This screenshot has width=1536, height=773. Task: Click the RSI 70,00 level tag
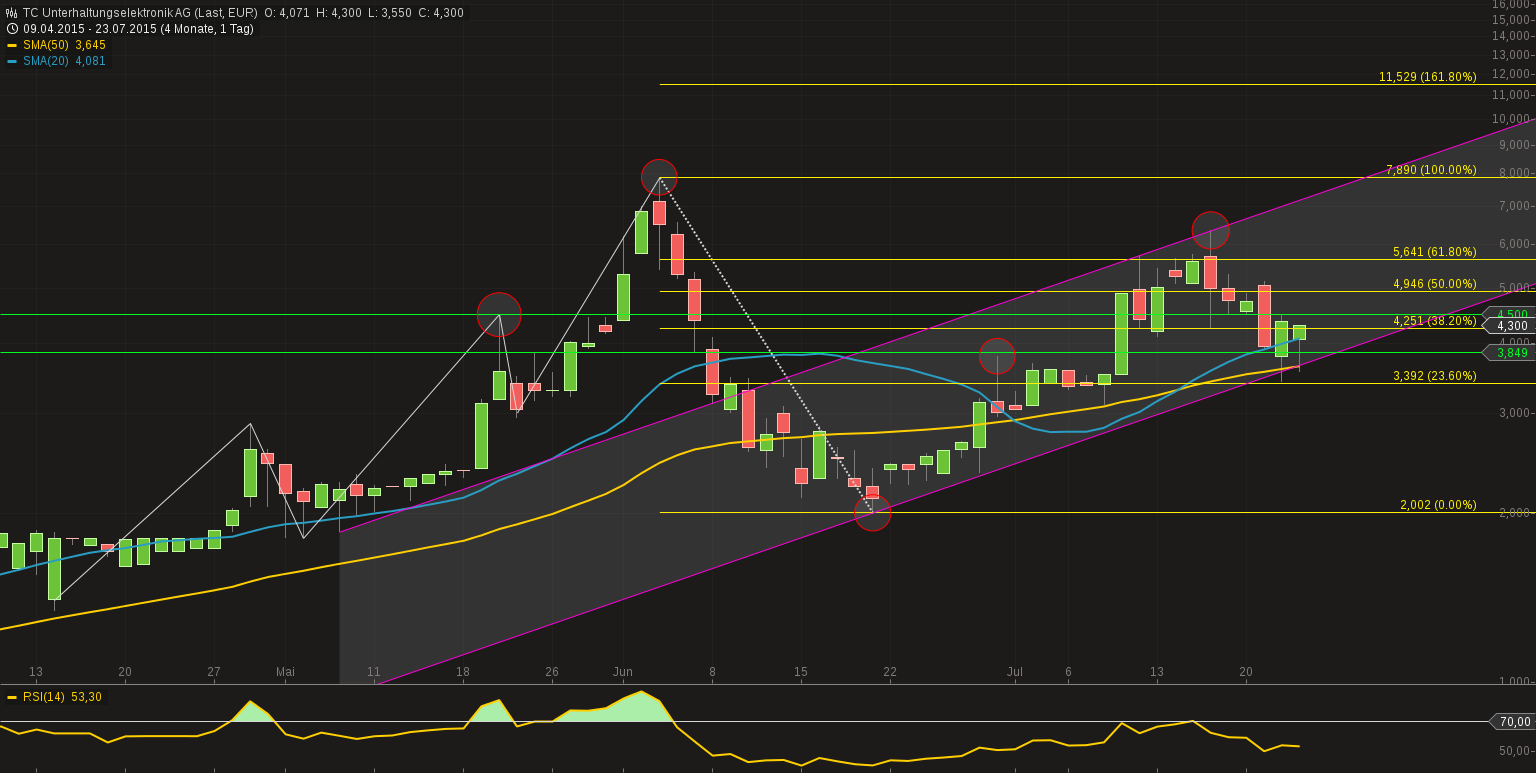(1514, 721)
